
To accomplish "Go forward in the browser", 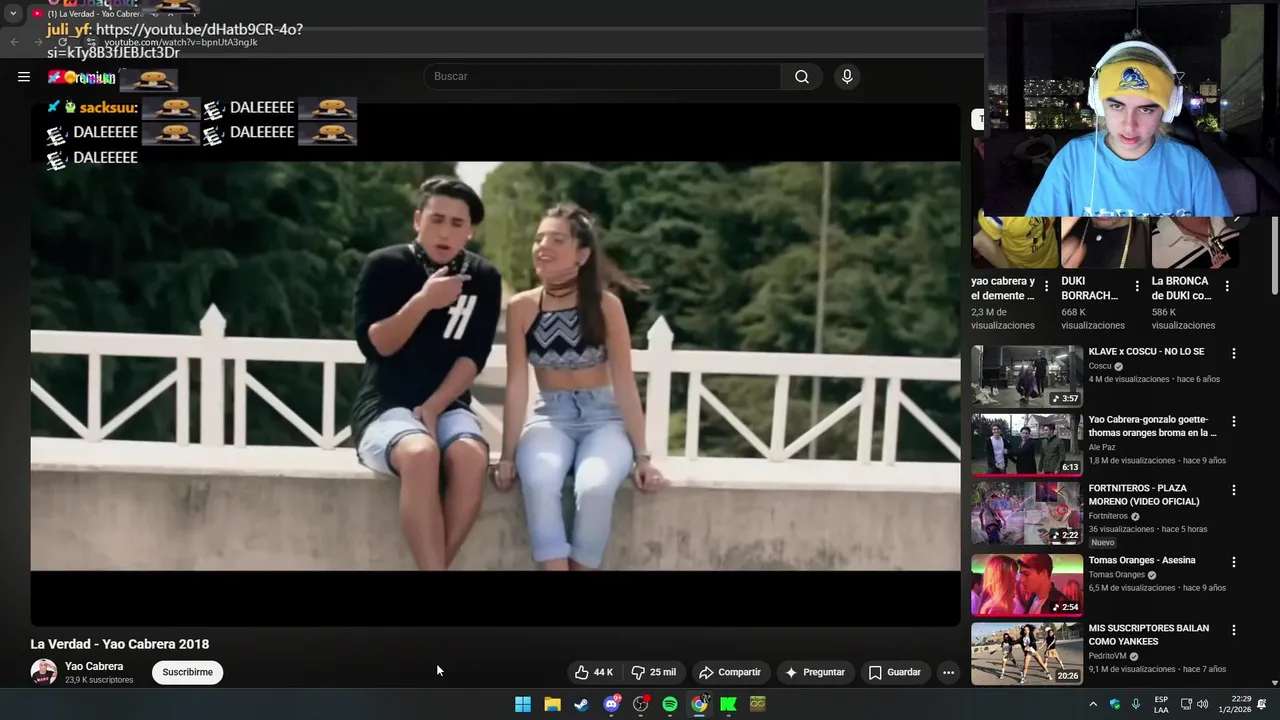I will click(x=38, y=42).
